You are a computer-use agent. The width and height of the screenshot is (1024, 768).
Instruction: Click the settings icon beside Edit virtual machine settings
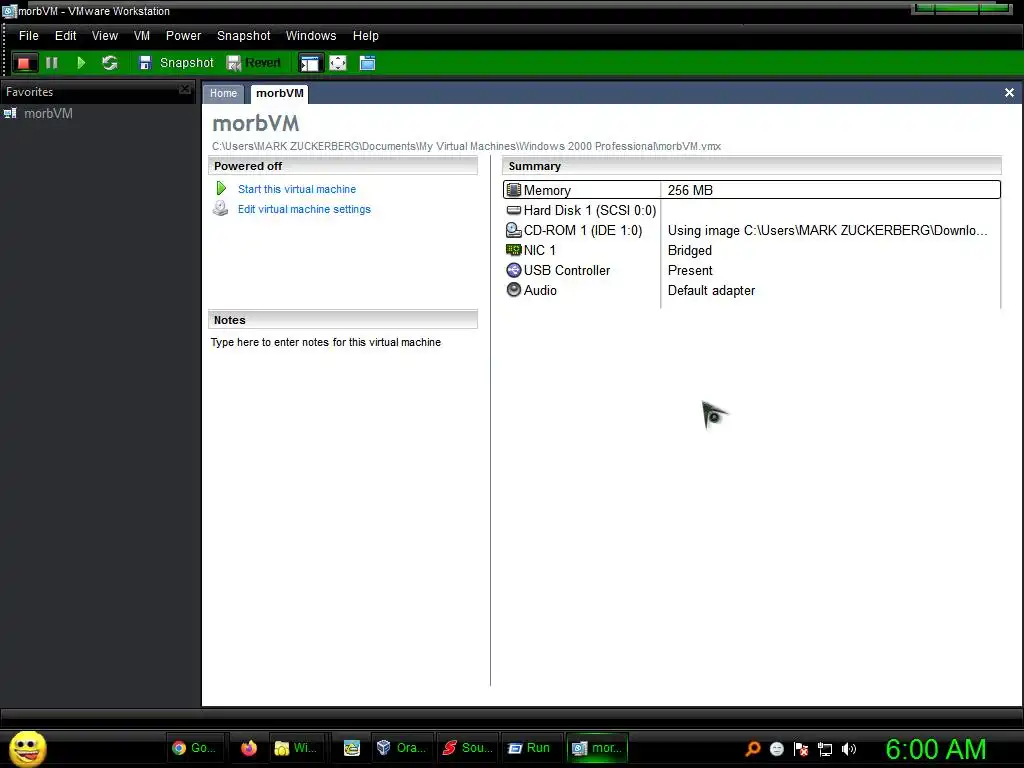pyautogui.click(x=221, y=208)
